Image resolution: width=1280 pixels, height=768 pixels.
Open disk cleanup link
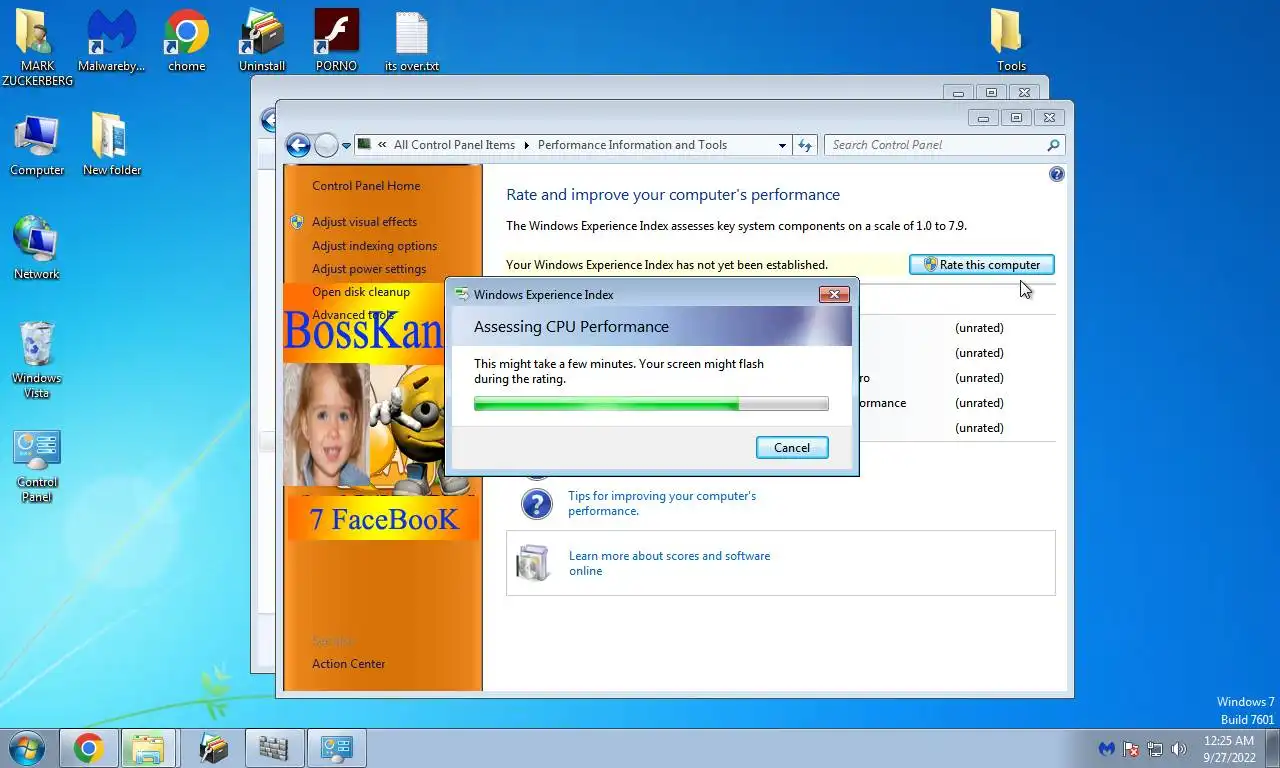click(x=361, y=292)
